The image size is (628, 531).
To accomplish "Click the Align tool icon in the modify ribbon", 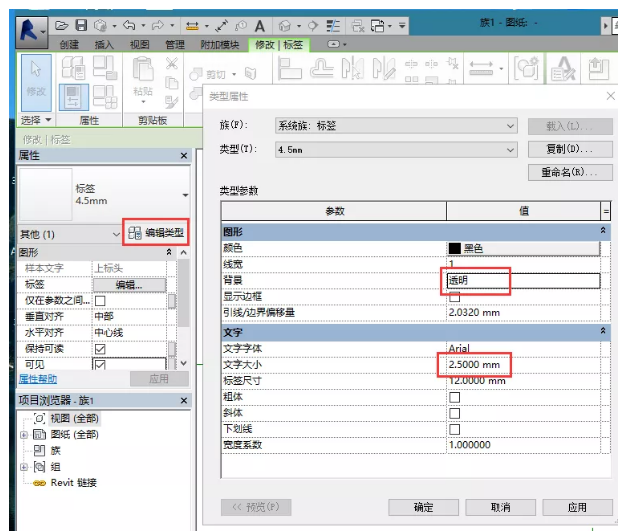I will [x=290, y=68].
